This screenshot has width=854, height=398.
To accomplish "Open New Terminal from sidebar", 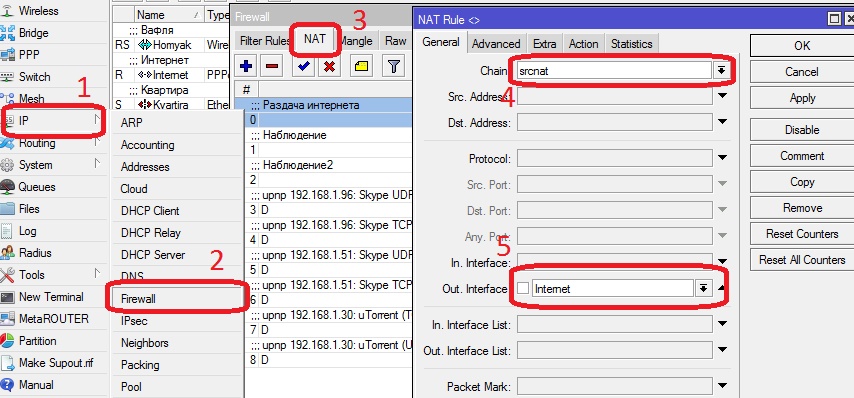I will pos(51,297).
